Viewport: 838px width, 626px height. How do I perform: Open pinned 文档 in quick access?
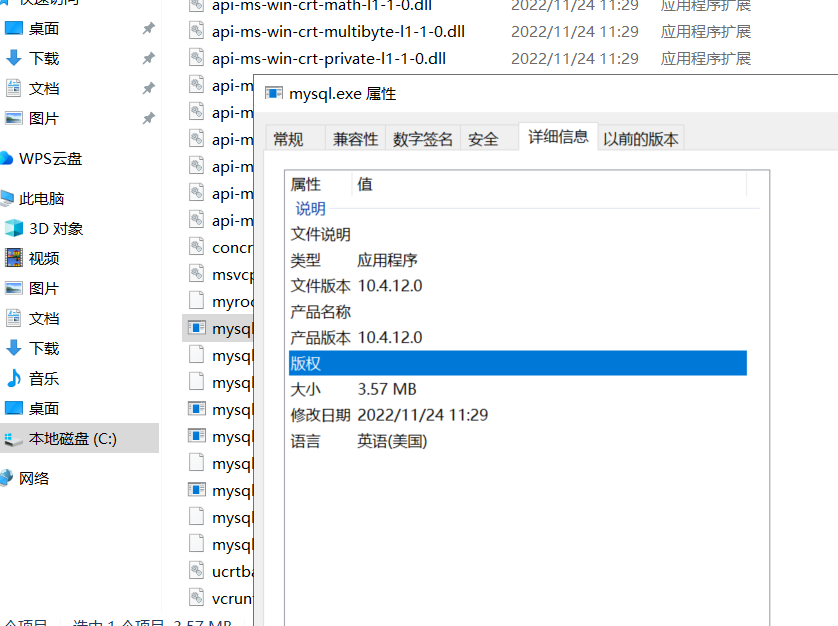(43, 88)
